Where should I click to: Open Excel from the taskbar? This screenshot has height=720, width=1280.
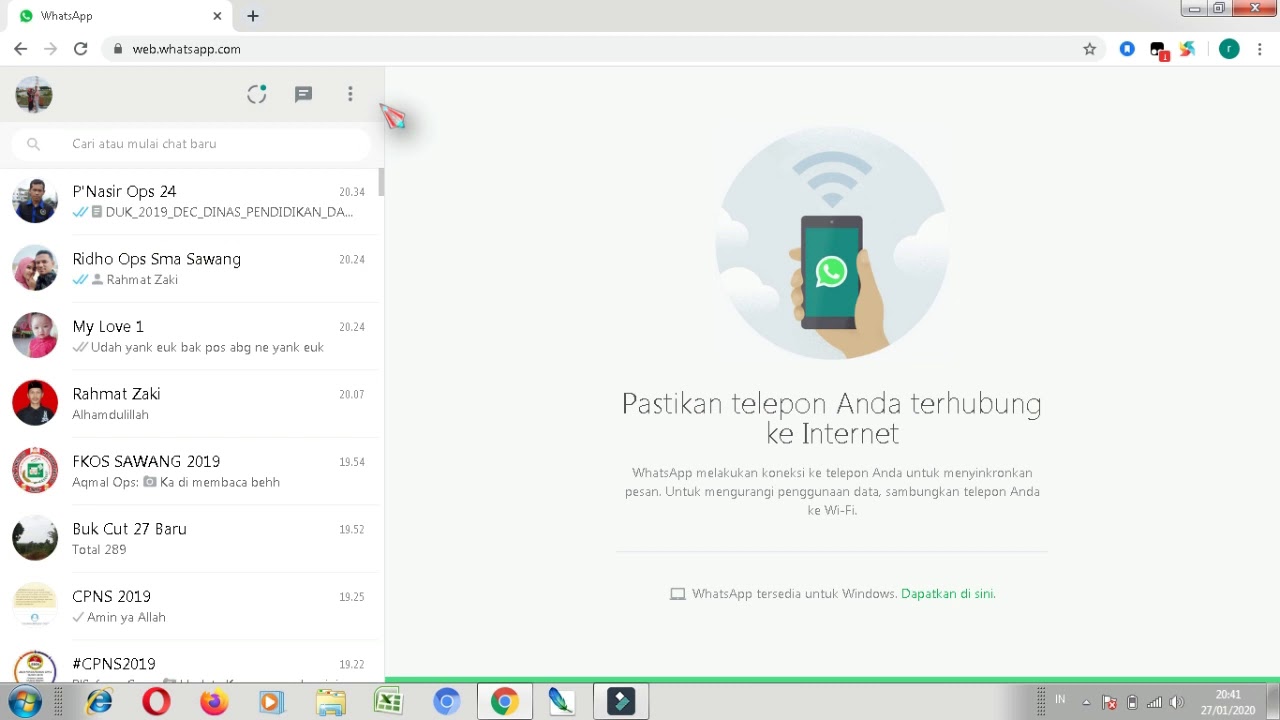pyautogui.click(x=388, y=702)
